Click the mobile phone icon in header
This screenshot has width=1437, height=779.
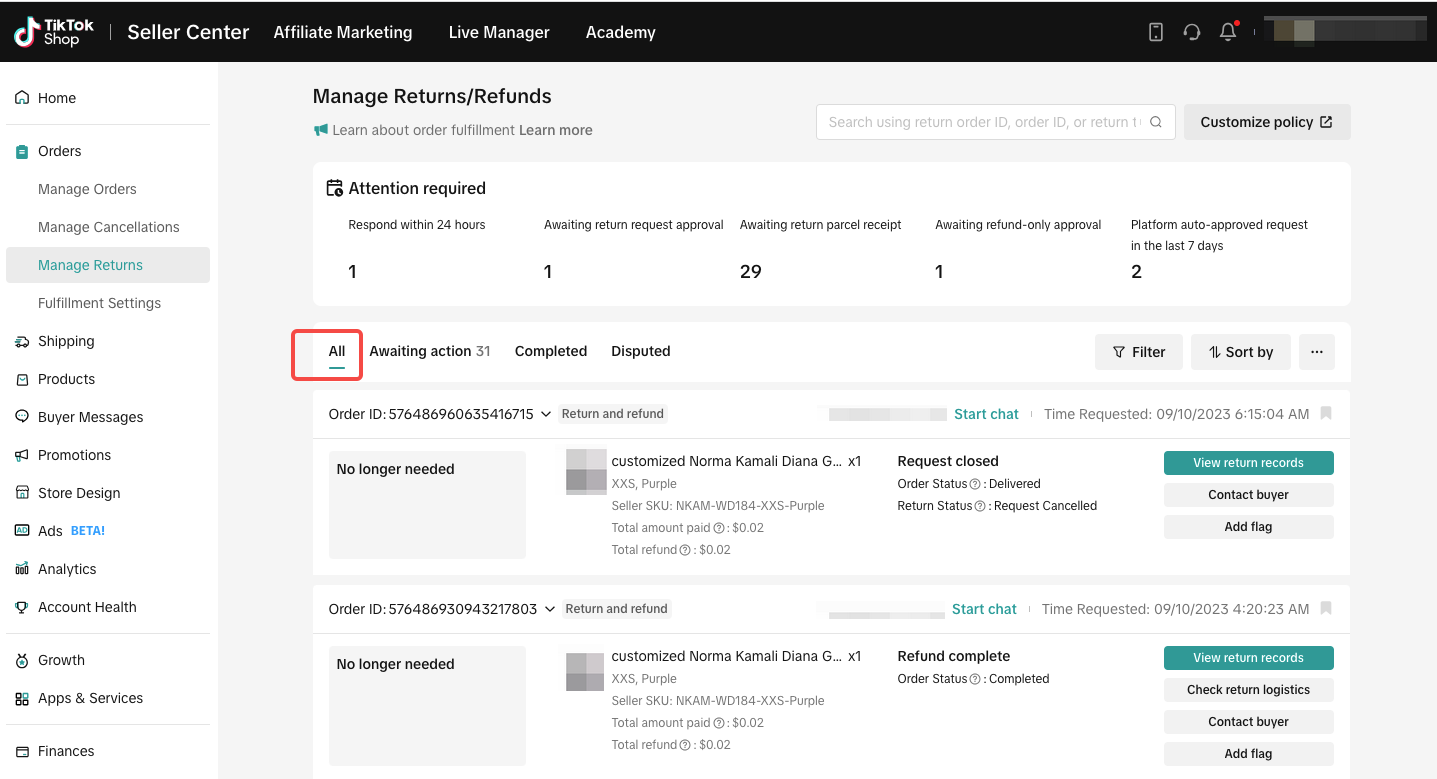[1155, 32]
